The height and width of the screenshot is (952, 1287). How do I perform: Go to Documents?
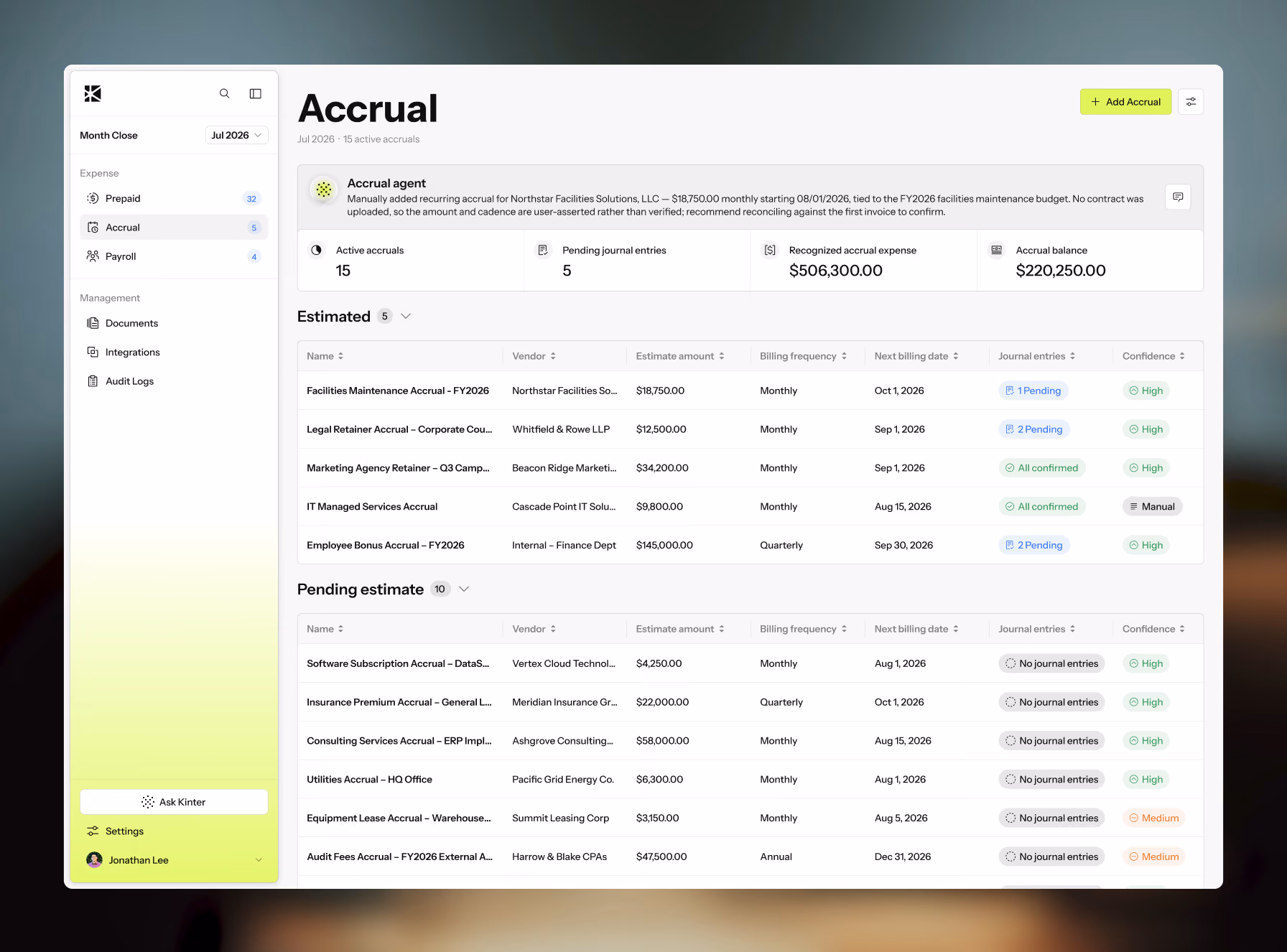174,323
